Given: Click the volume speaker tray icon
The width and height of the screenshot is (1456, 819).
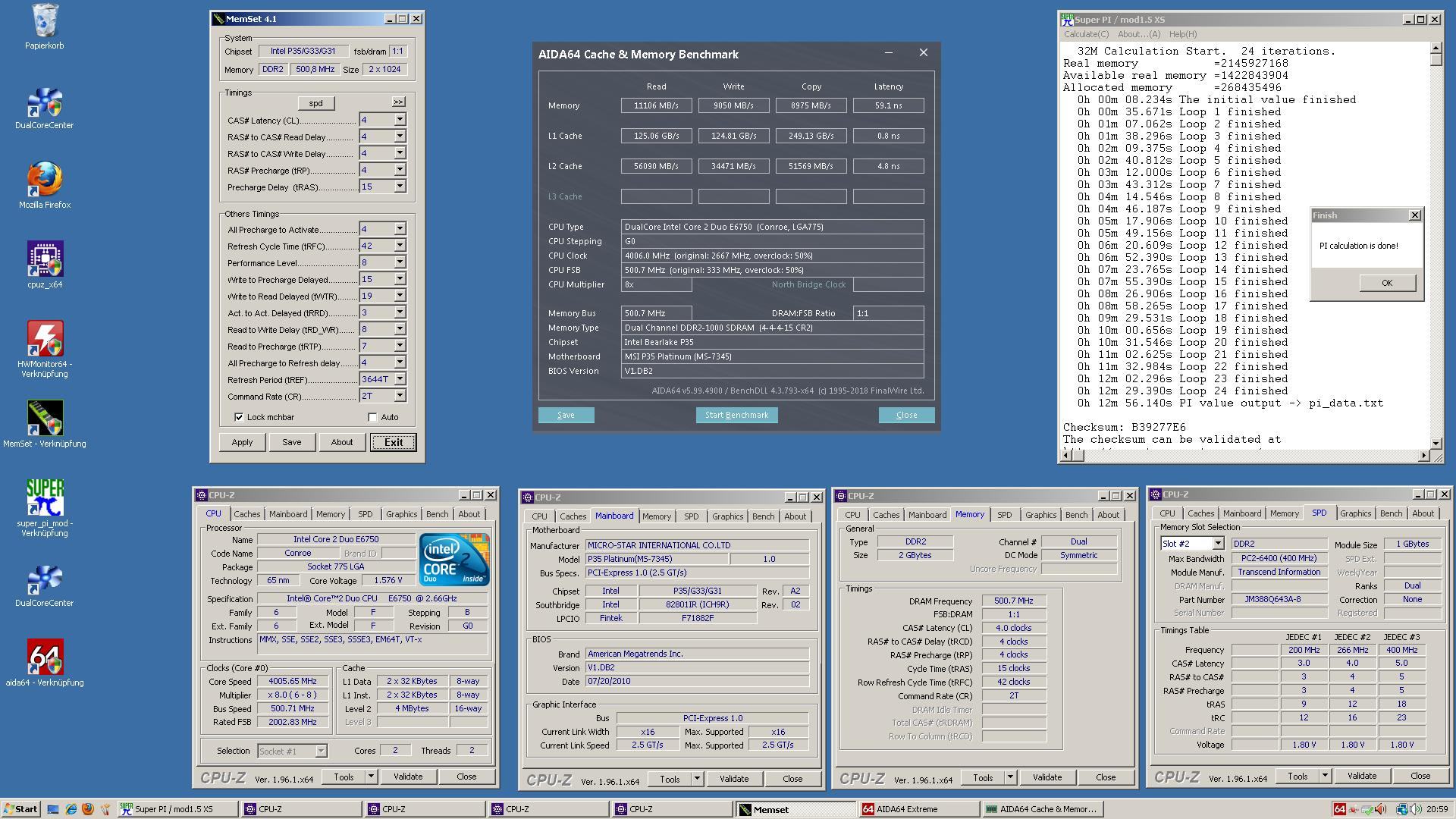Looking at the screenshot, I should pos(1415,809).
